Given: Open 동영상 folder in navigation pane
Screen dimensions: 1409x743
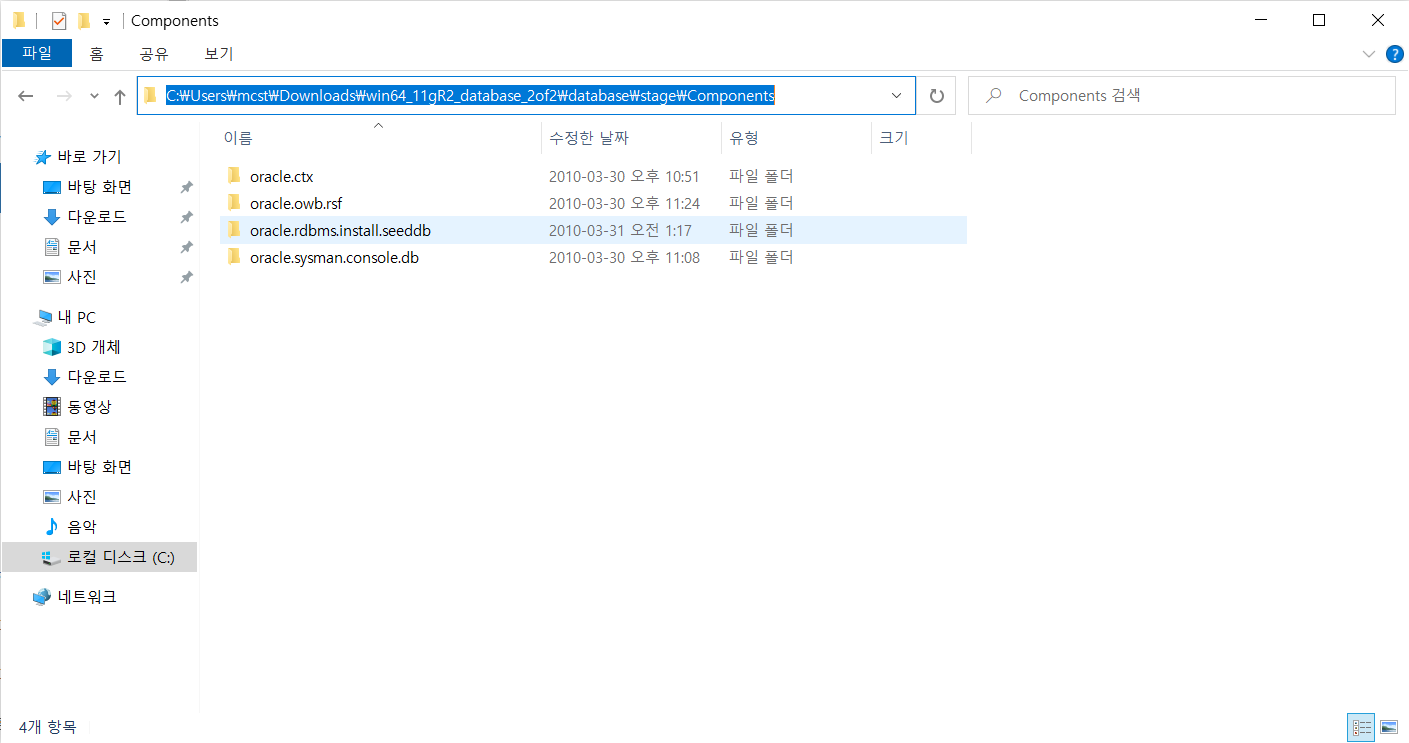Looking at the screenshot, I should pos(89,407).
